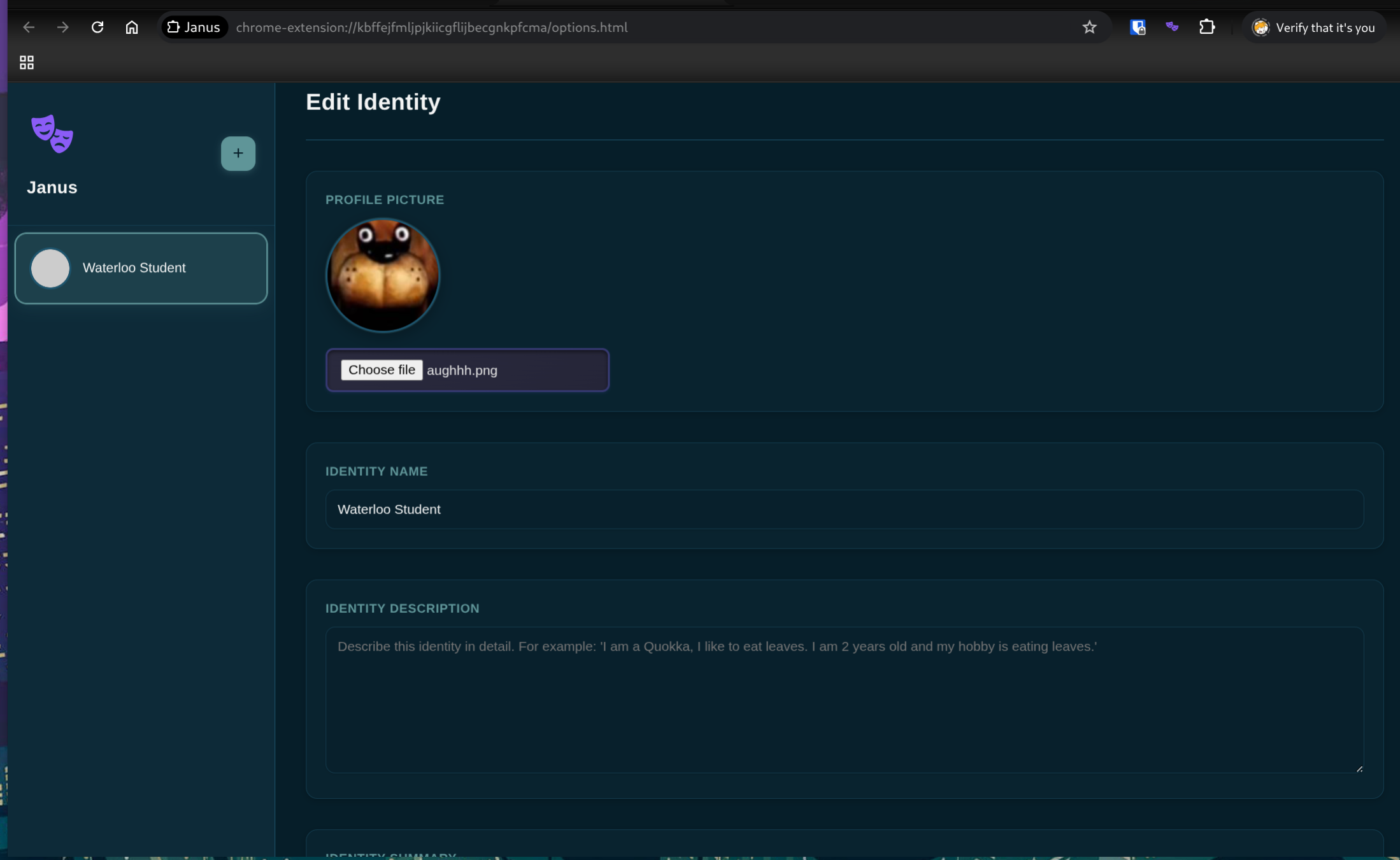Open the tab groups grid icon
The height and width of the screenshot is (860, 1400).
coord(27,62)
